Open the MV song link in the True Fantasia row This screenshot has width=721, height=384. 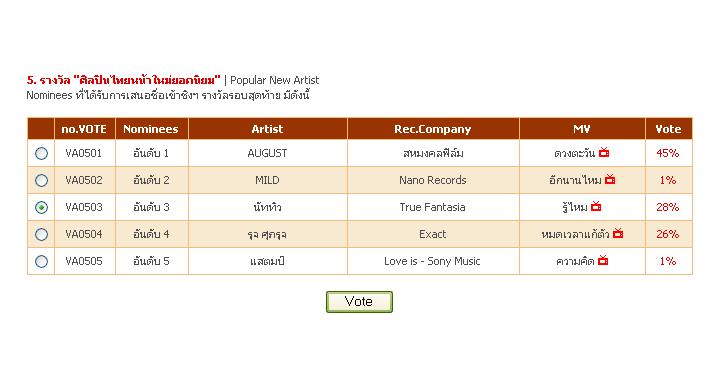[x=575, y=207]
